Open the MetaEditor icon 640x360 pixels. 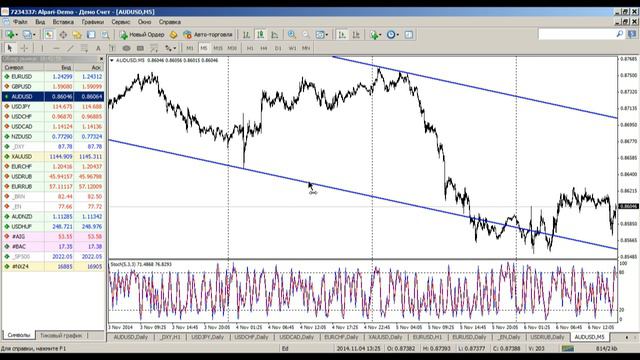click(173, 35)
